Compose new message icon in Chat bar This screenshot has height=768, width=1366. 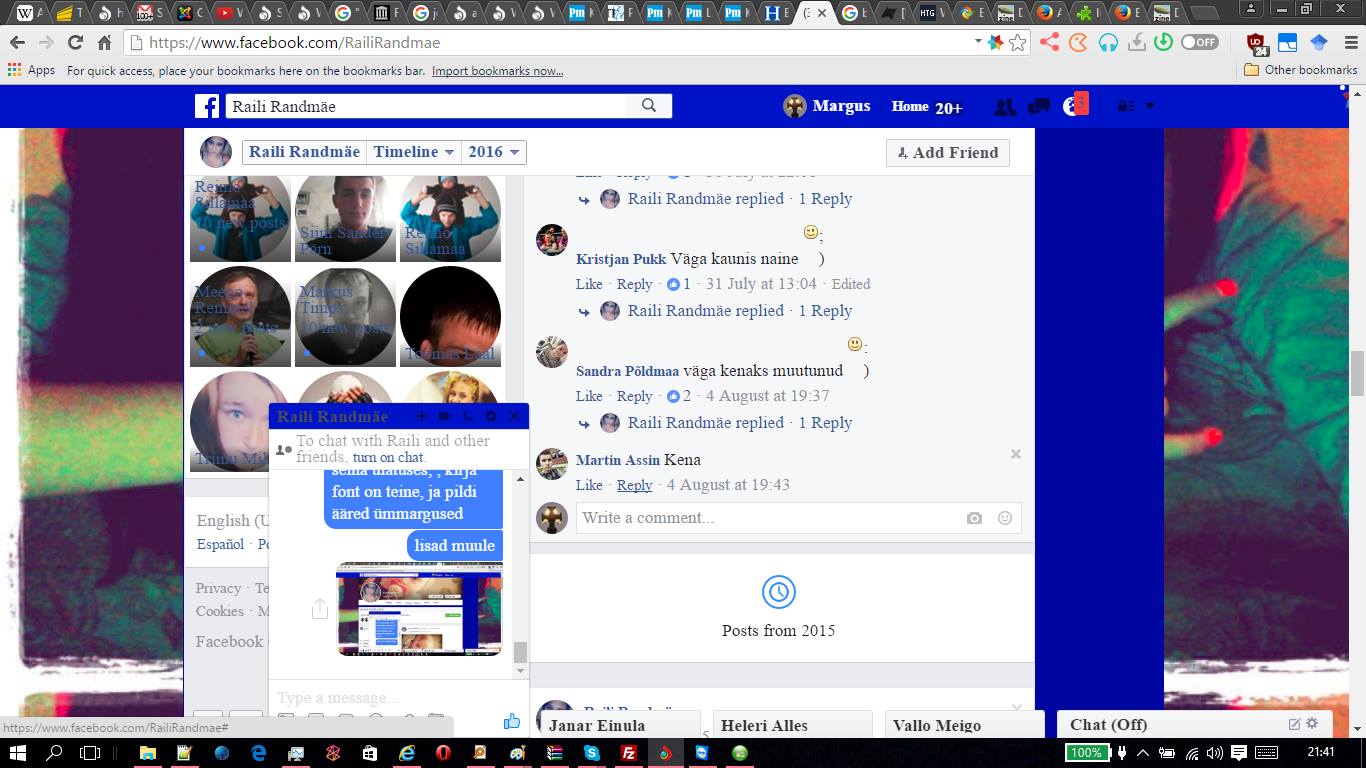(x=1294, y=724)
